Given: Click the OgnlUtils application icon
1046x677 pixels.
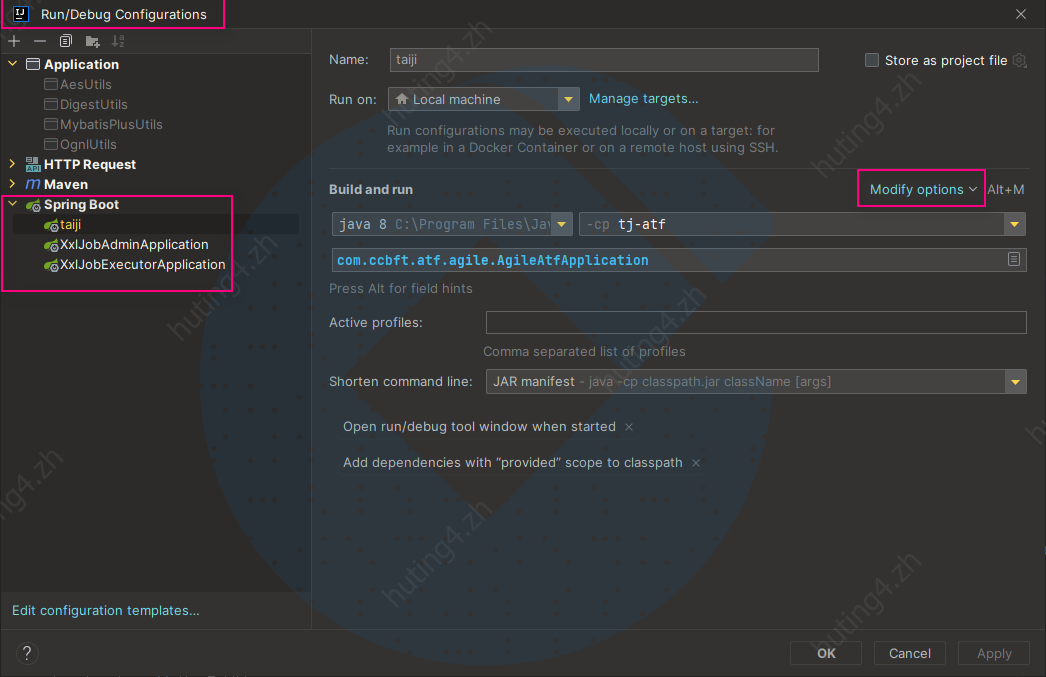Looking at the screenshot, I should pyautogui.click(x=51, y=144).
